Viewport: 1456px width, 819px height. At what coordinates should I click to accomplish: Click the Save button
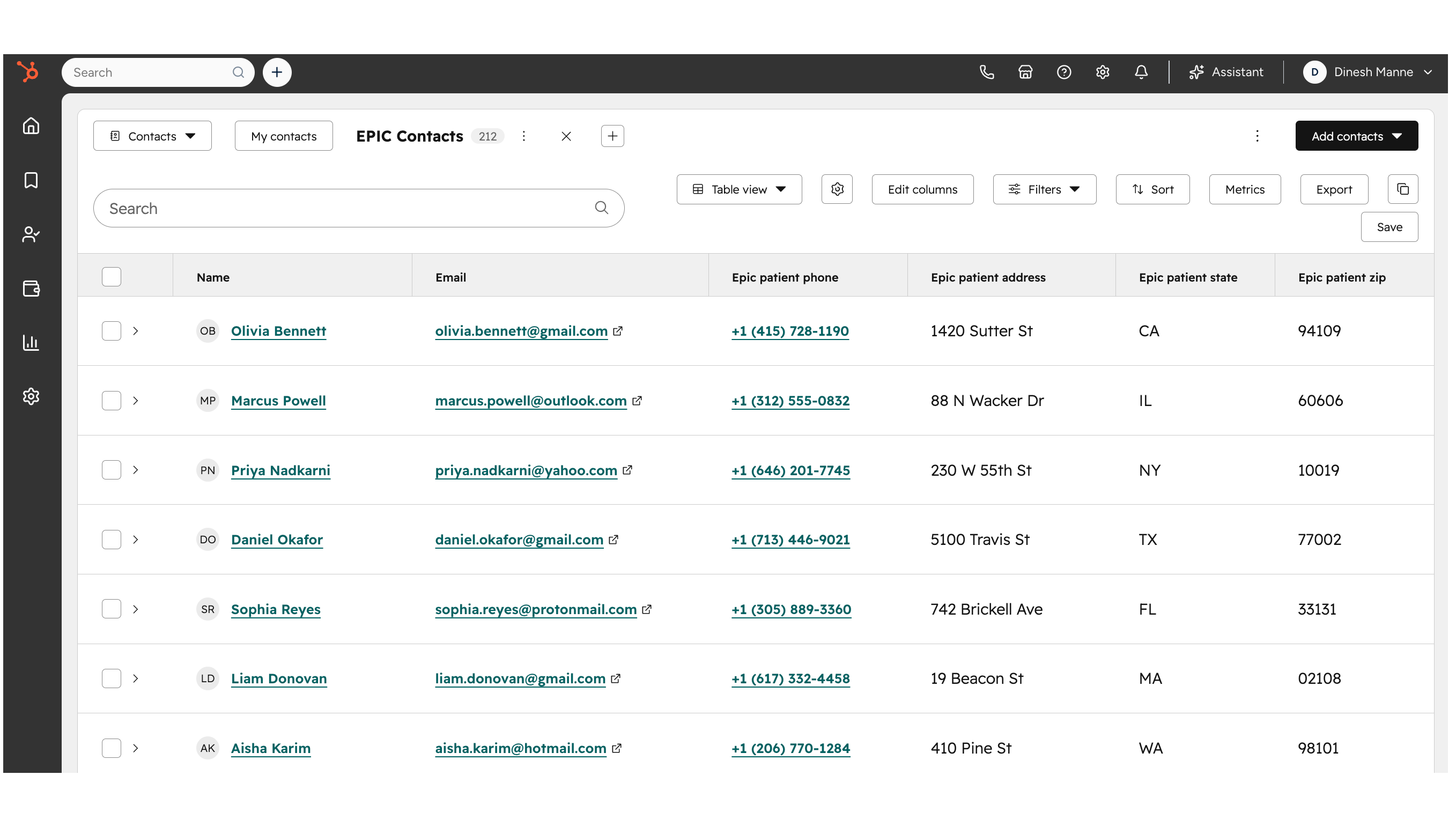point(1390,227)
